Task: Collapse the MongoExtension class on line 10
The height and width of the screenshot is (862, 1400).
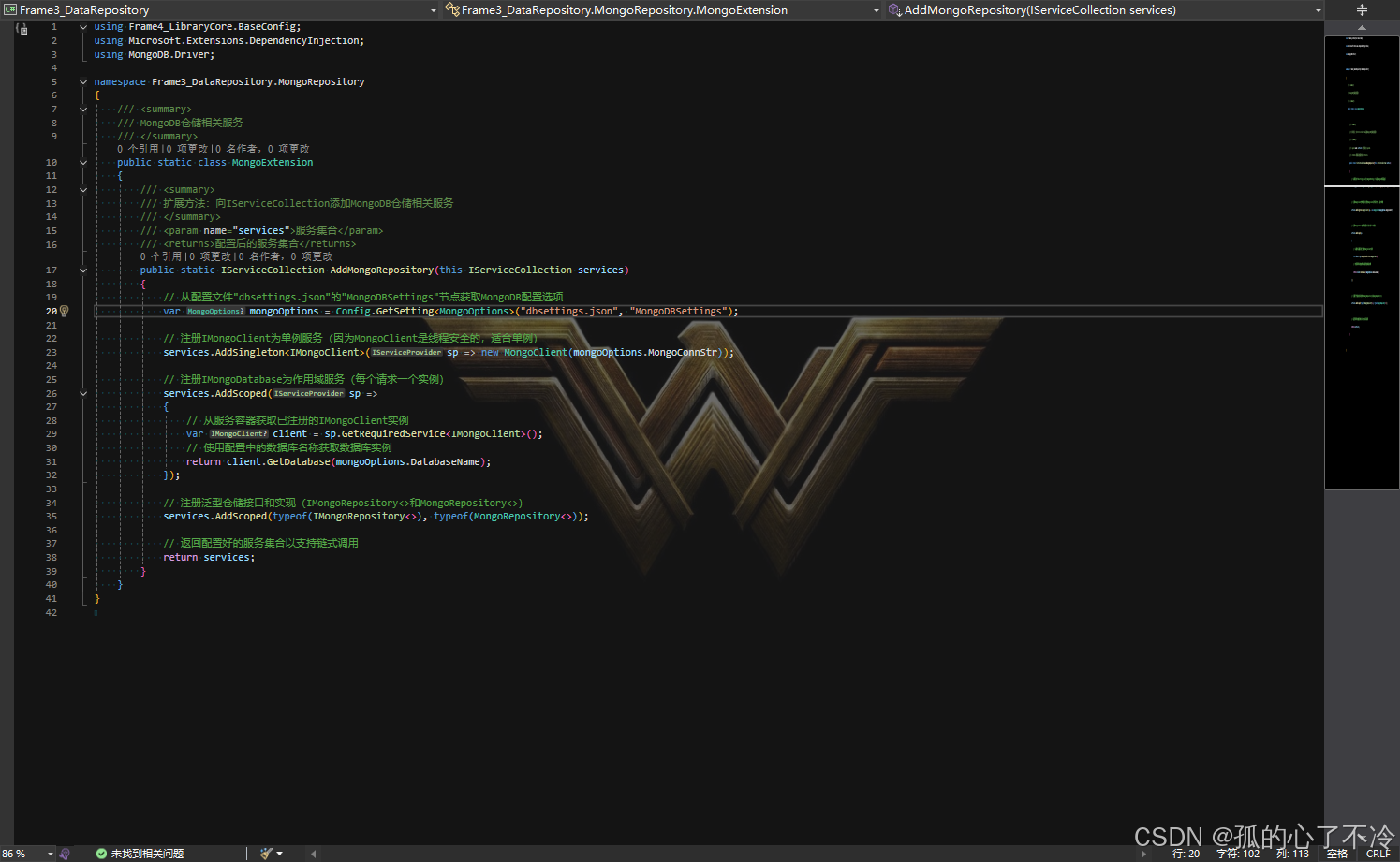Action: tap(83, 163)
